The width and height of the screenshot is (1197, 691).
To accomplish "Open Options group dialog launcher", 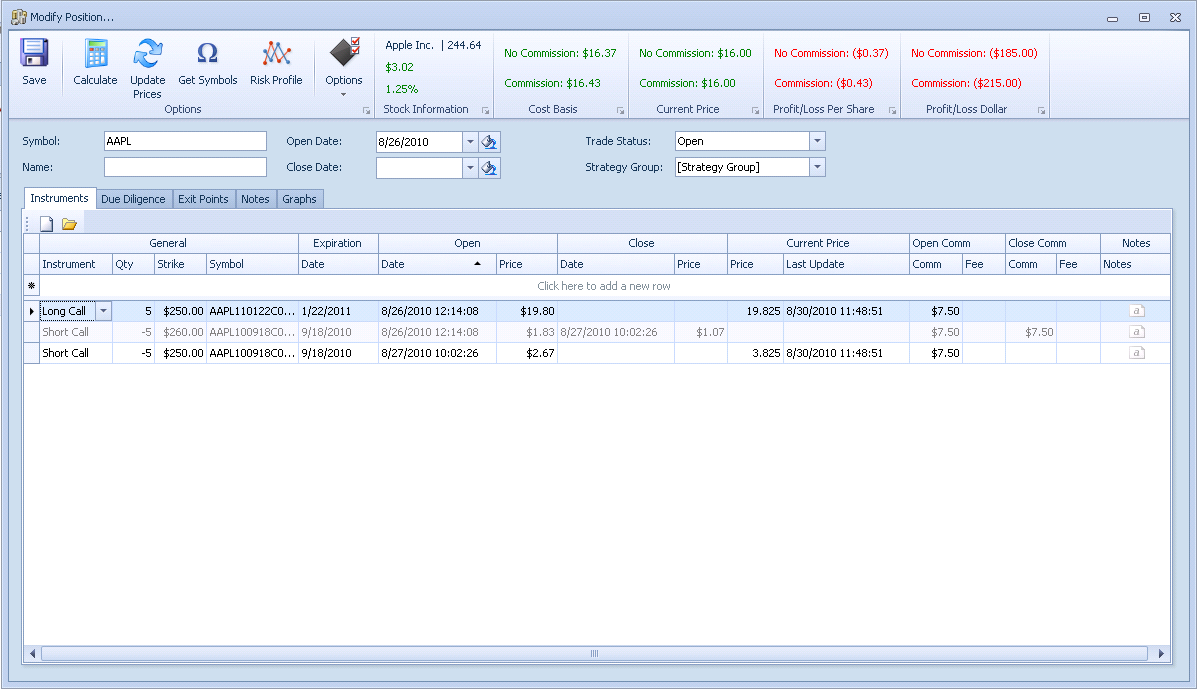I will tap(366, 111).
